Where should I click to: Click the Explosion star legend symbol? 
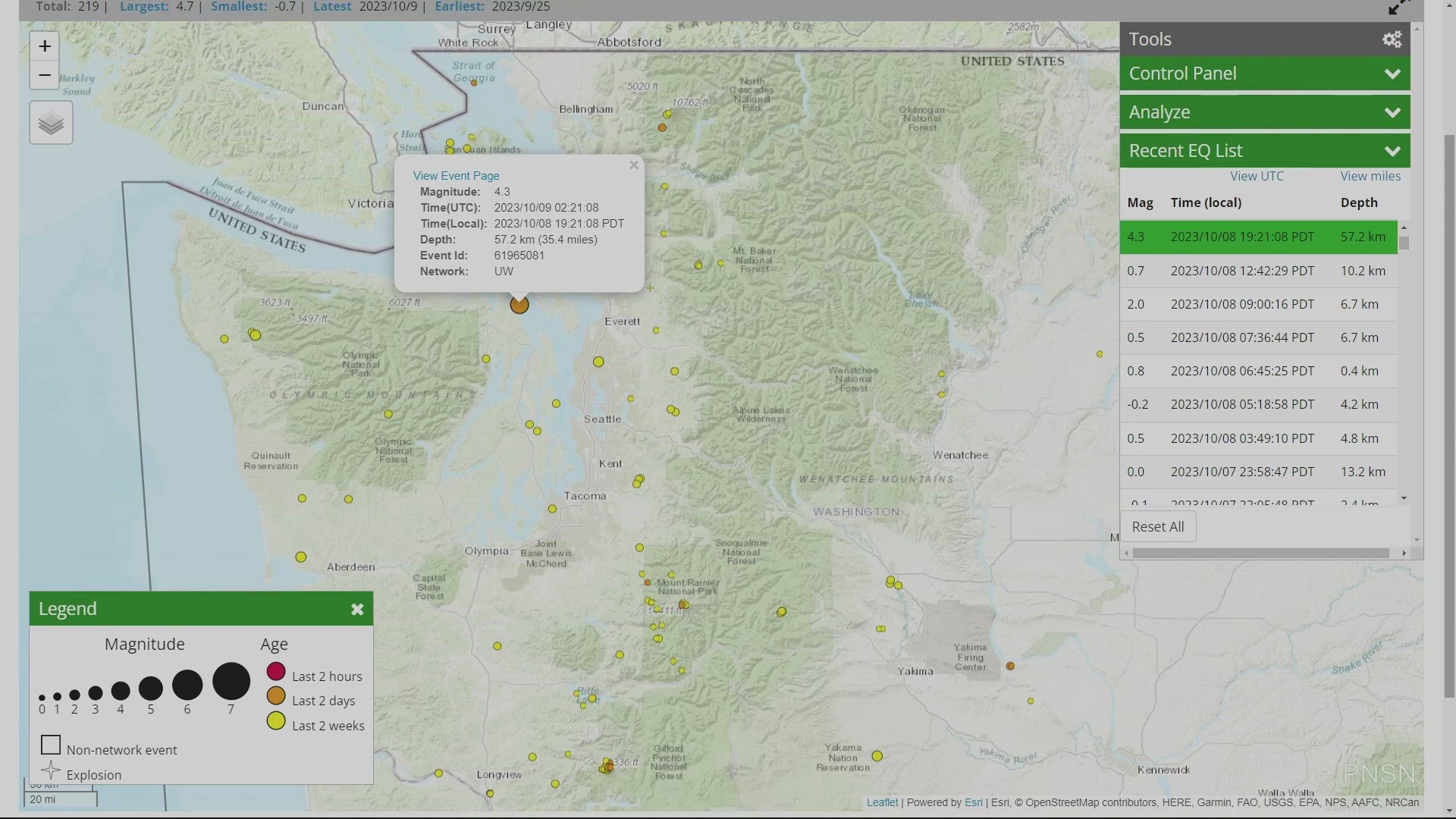51,770
